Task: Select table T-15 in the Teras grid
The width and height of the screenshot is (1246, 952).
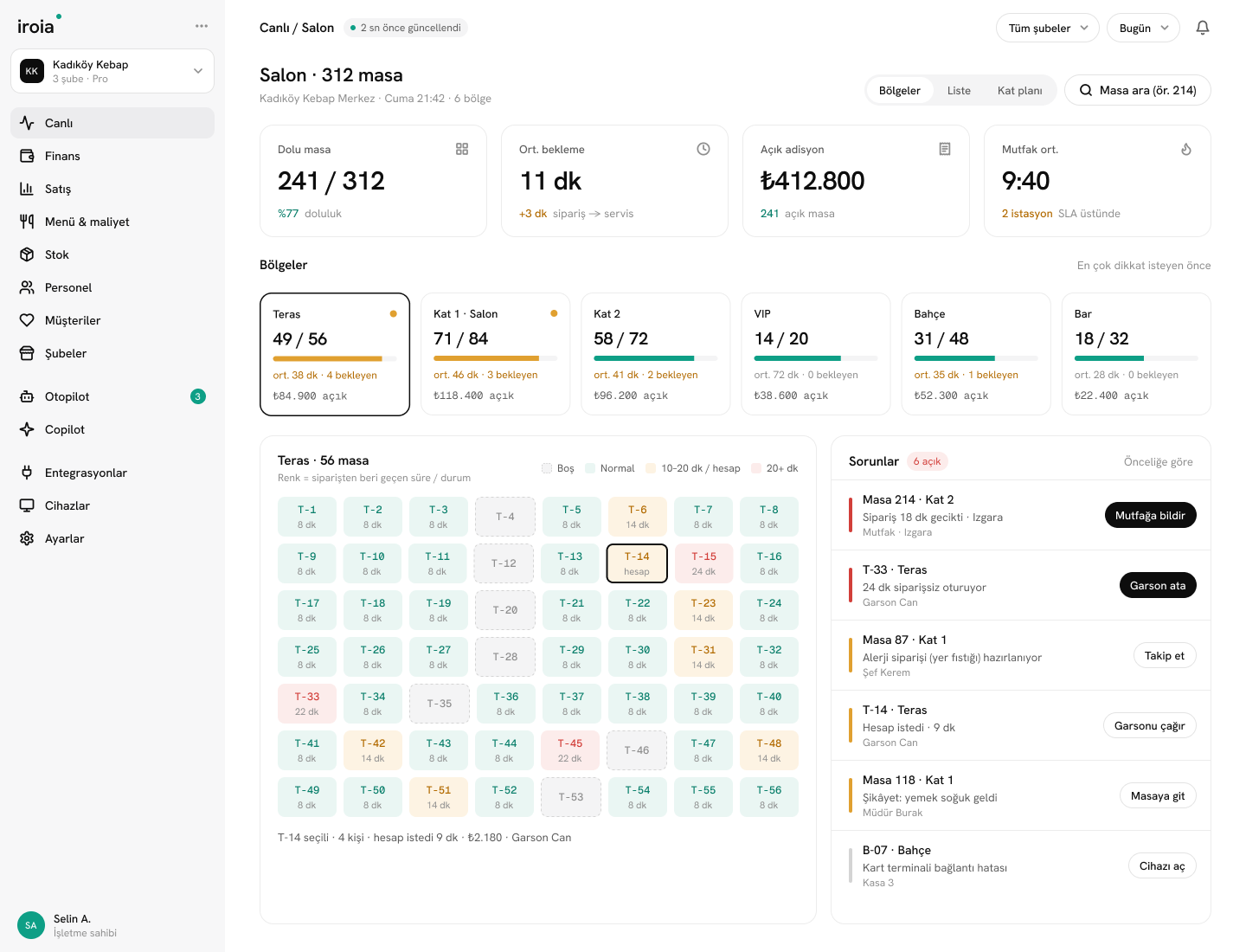Action: [x=703, y=563]
